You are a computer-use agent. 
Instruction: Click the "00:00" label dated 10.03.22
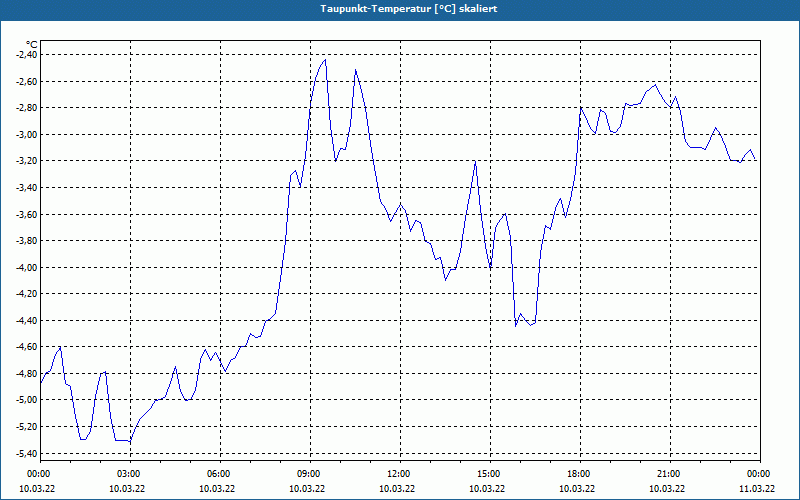[38, 474]
